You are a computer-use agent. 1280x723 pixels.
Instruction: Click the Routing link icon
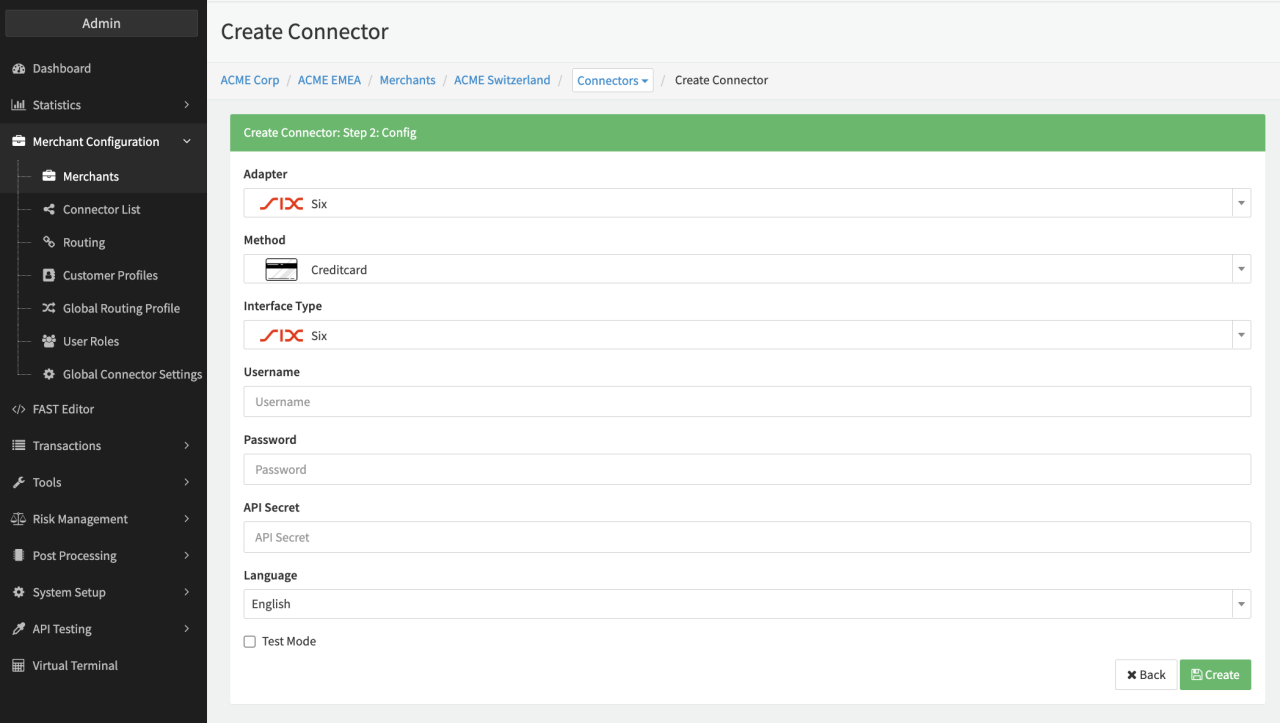click(49, 243)
